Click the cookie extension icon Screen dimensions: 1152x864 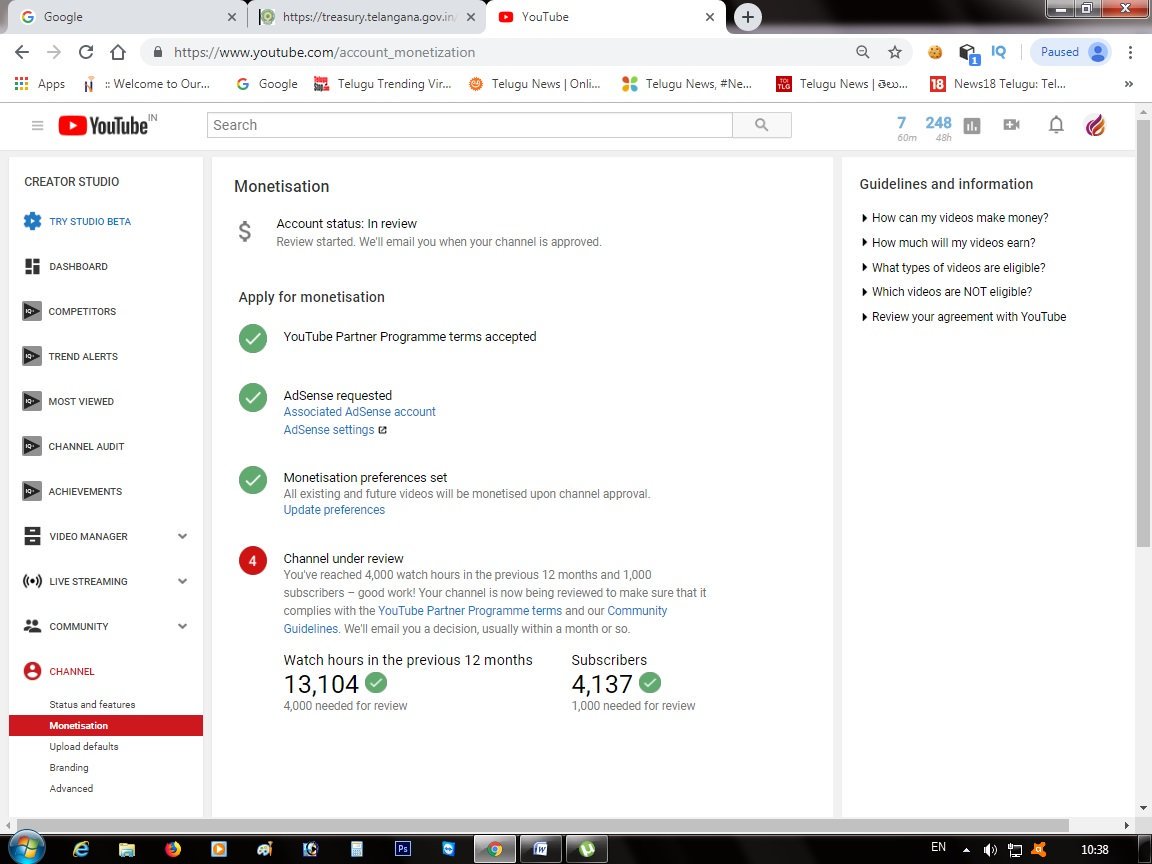click(935, 52)
